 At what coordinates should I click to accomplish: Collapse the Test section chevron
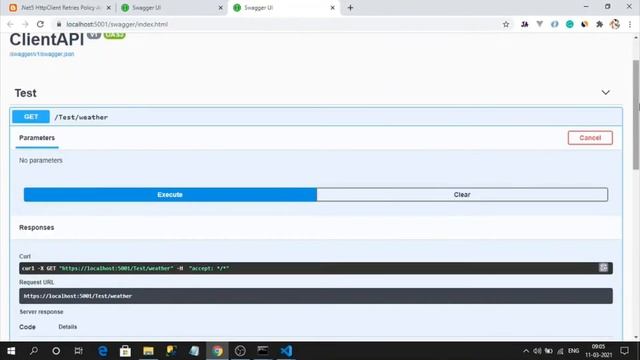[x=605, y=93]
